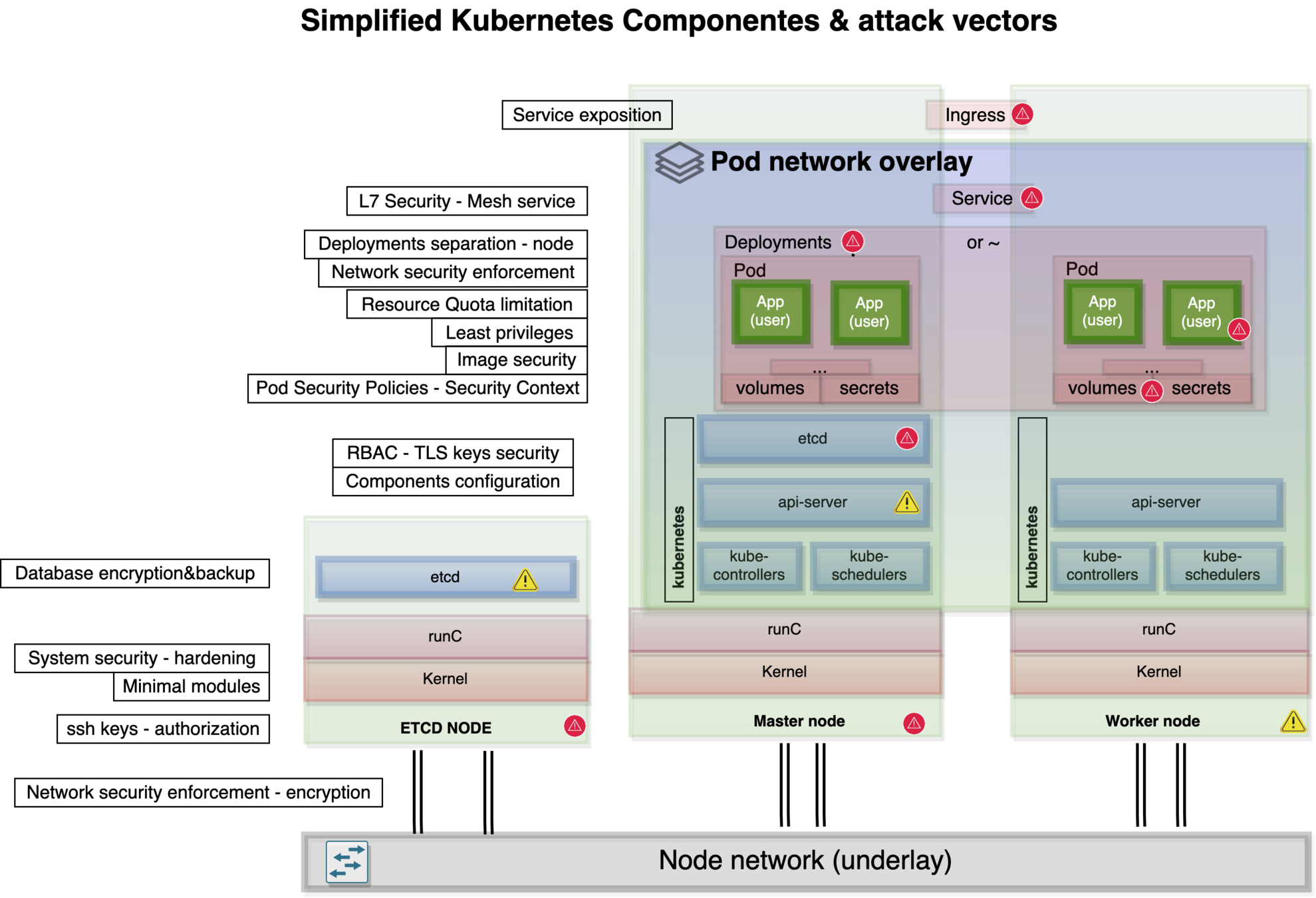The height and width of the screenshot is (898, 1316).
Task: Click the red alert on master etcd box
Action: (x=906, y=438)
